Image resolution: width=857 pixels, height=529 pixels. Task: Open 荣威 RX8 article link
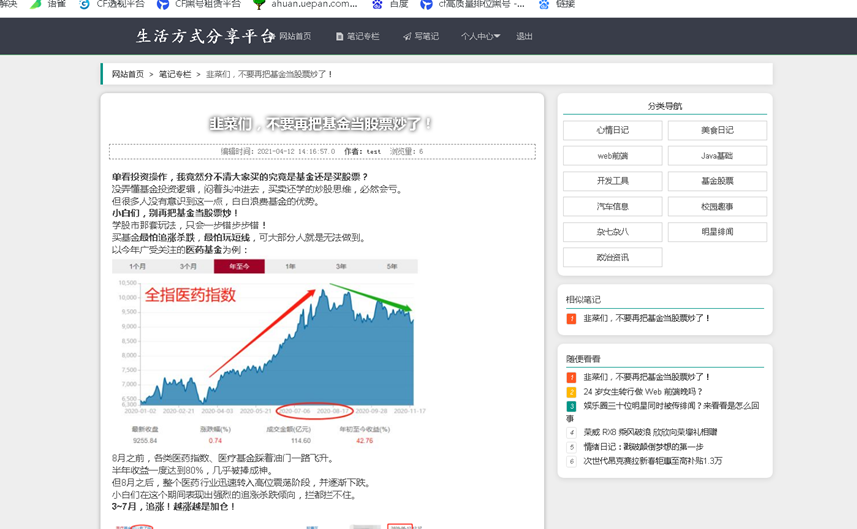click(x=650, y=432)
